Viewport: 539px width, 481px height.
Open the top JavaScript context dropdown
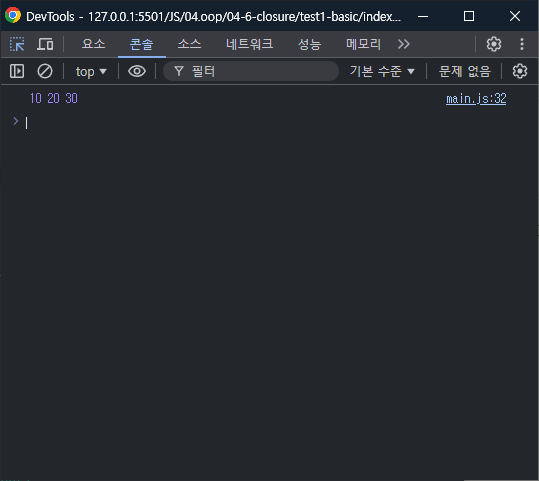pyautogui.click(x=91, y=72)
